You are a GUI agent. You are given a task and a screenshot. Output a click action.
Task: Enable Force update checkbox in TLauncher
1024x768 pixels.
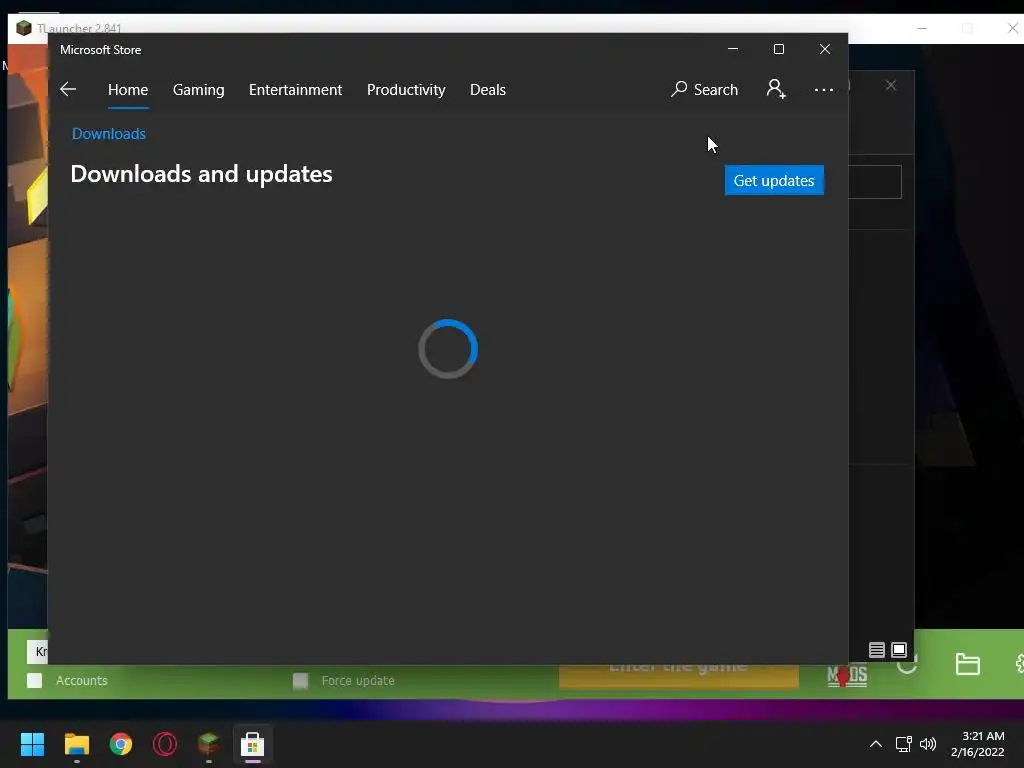click(300, 681)
